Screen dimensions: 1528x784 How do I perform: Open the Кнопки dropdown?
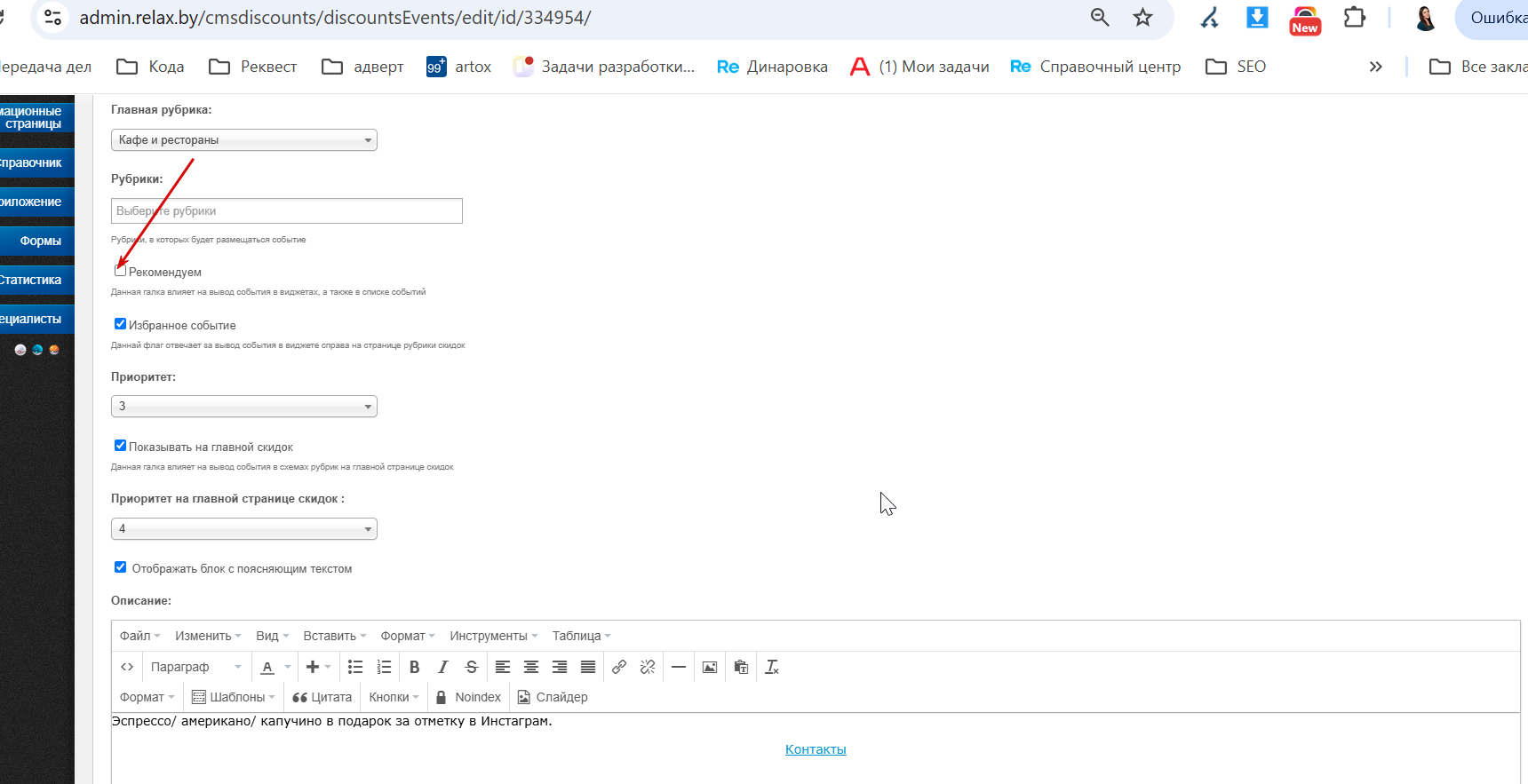pyautogui.click(x=394, y=697)
